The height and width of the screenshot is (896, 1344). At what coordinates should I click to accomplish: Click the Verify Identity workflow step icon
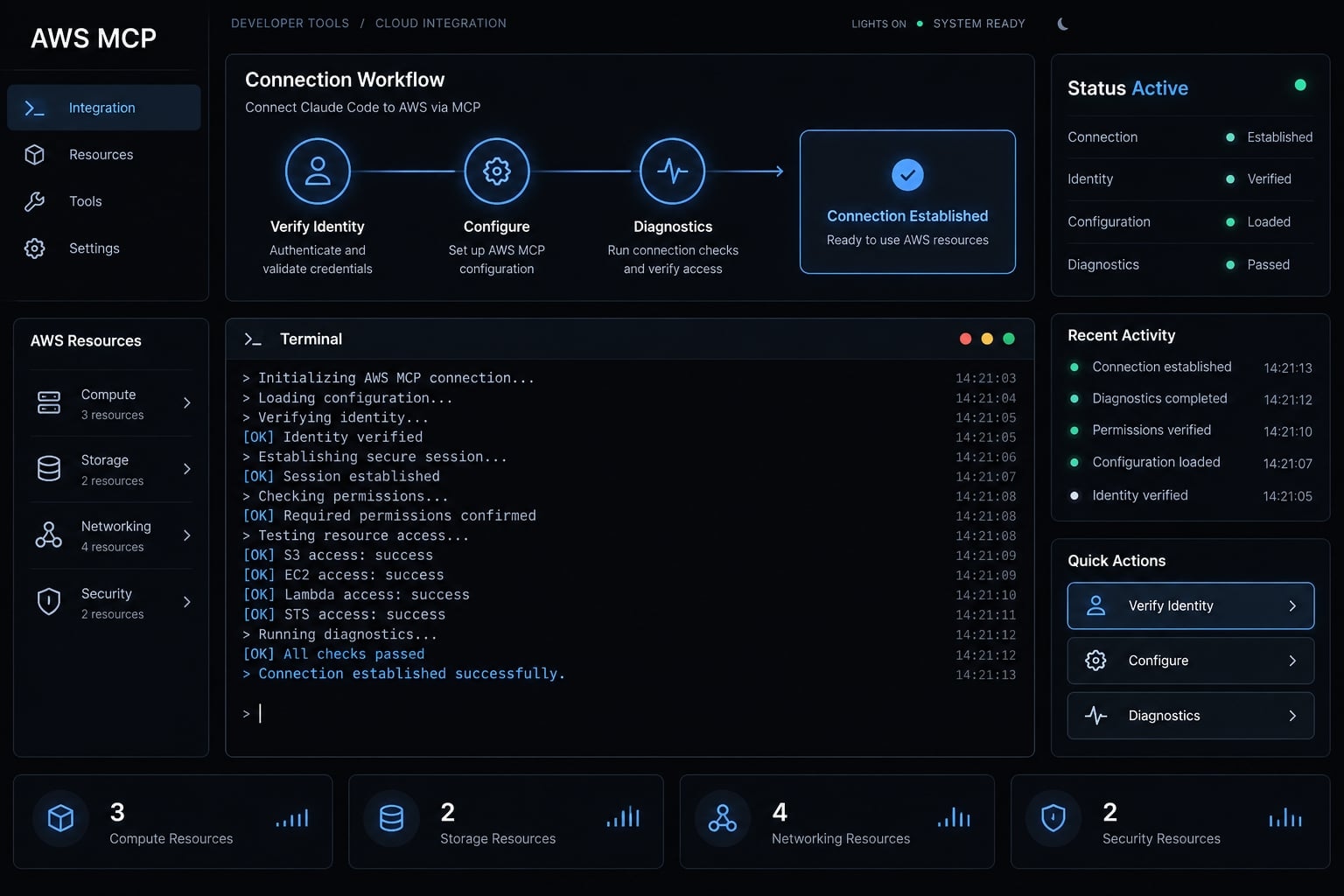point(318,171)
